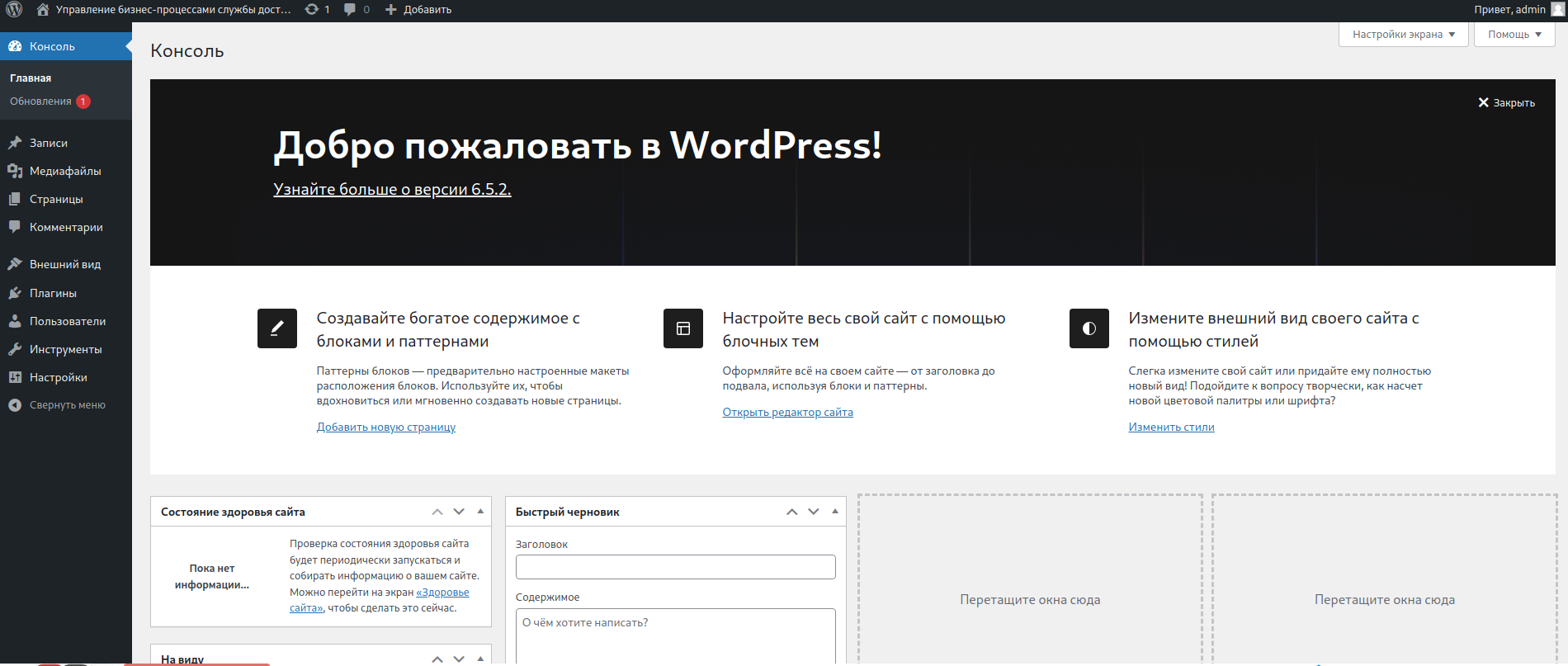
Task: Collapse the На виду widget
Action: coord(480,659)
